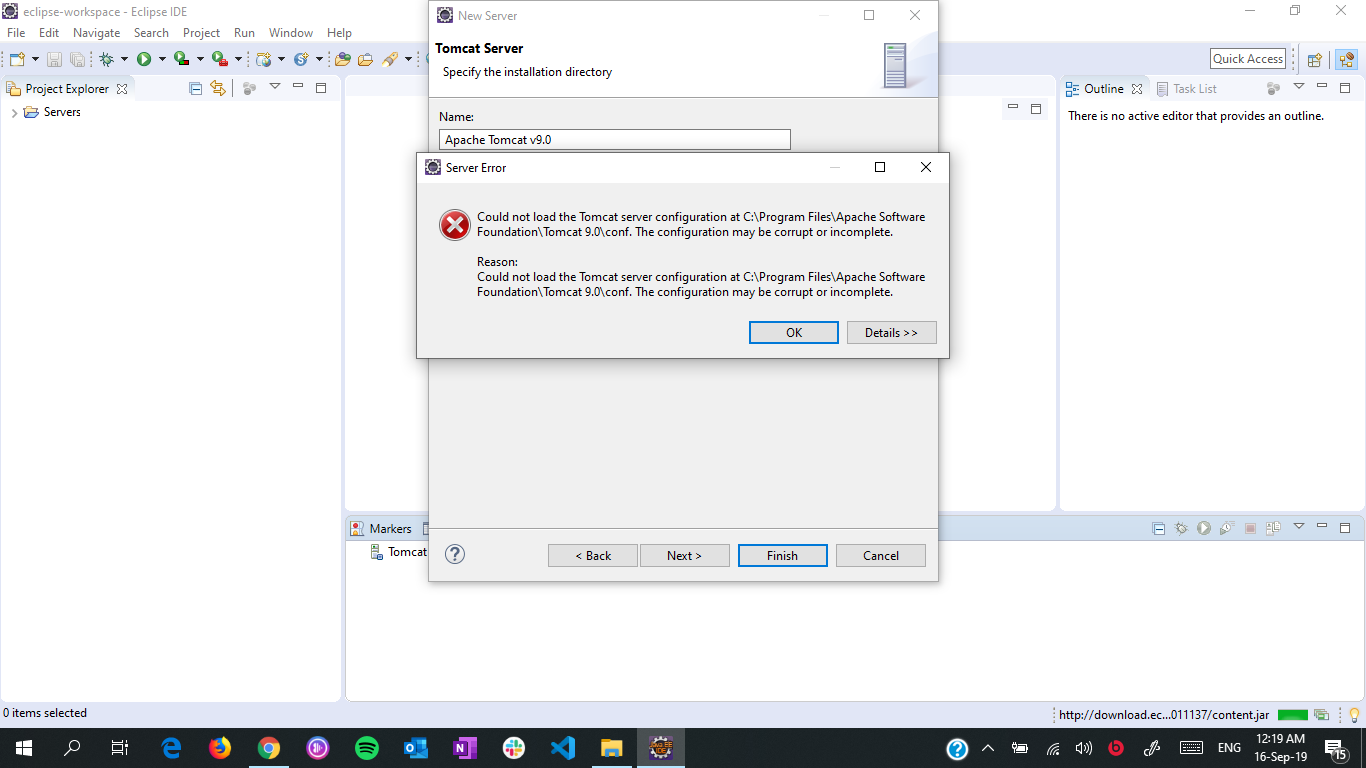Image resolution: width=1366 pixels, height=768 pixels.
Task: Click the Stop the server icon
Action: point(1250,528)
